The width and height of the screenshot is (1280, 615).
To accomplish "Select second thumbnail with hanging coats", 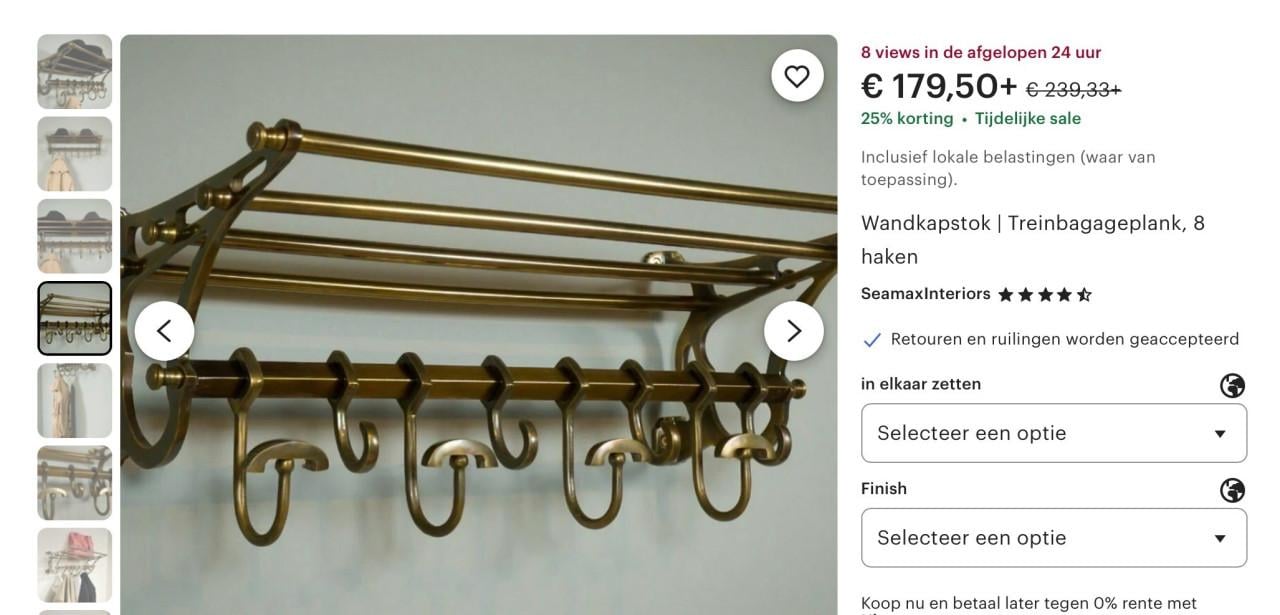I will coord(75,154).
